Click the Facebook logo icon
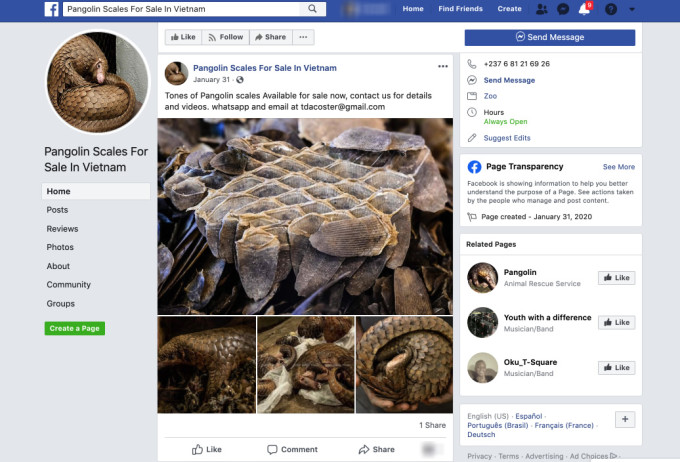The height and width of the screenshot is (462, 680). pyautogui.click(x=51, y=9)
